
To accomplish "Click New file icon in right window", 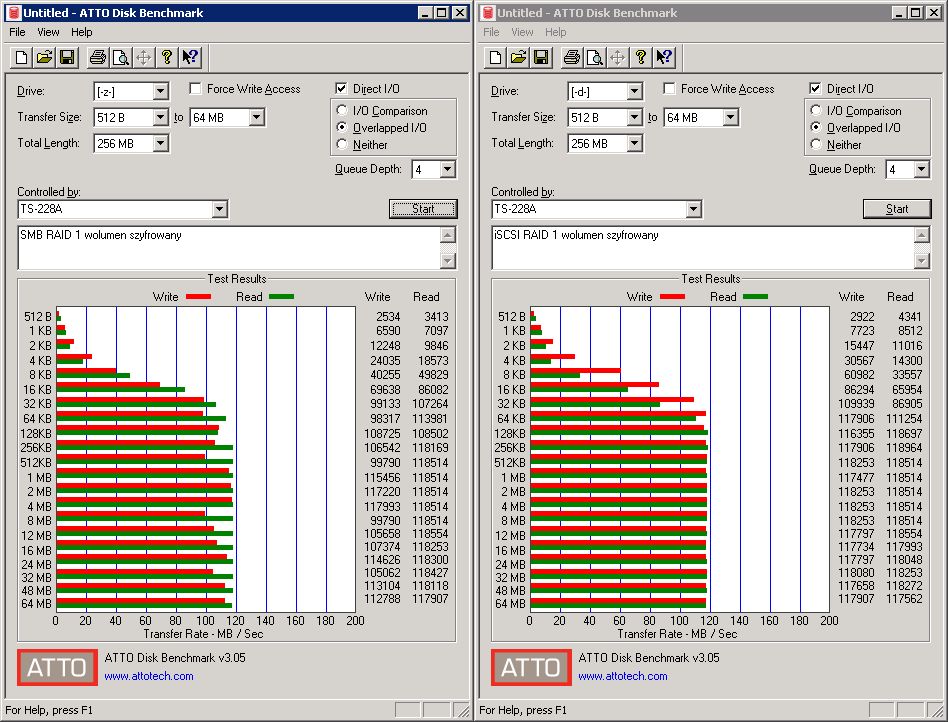I will 495,57.
